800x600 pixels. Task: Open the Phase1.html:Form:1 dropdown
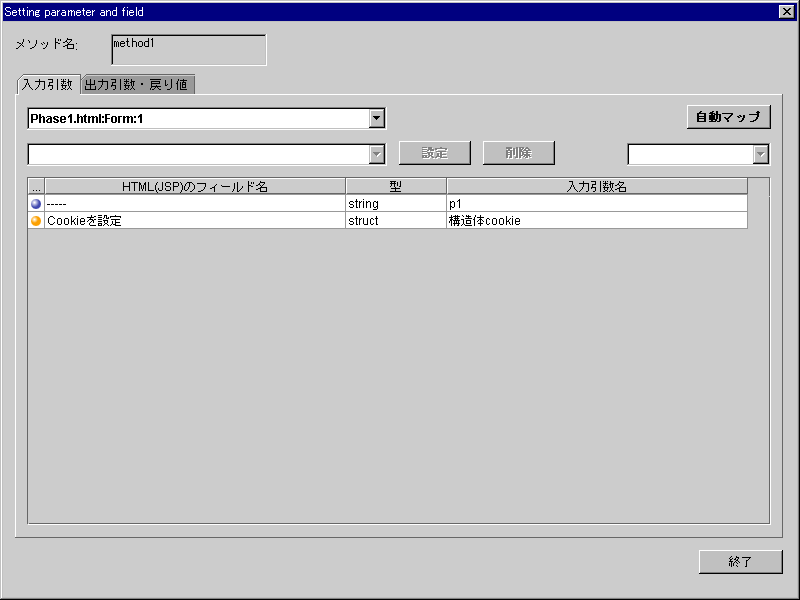377,118
